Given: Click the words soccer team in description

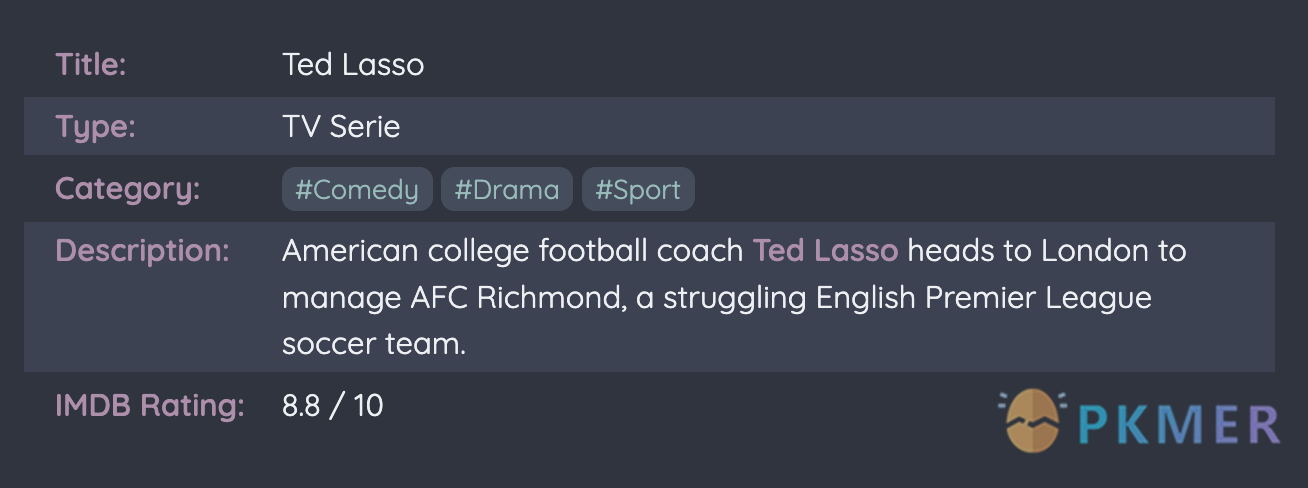Looking at the screenshot, I should [375, 345].
